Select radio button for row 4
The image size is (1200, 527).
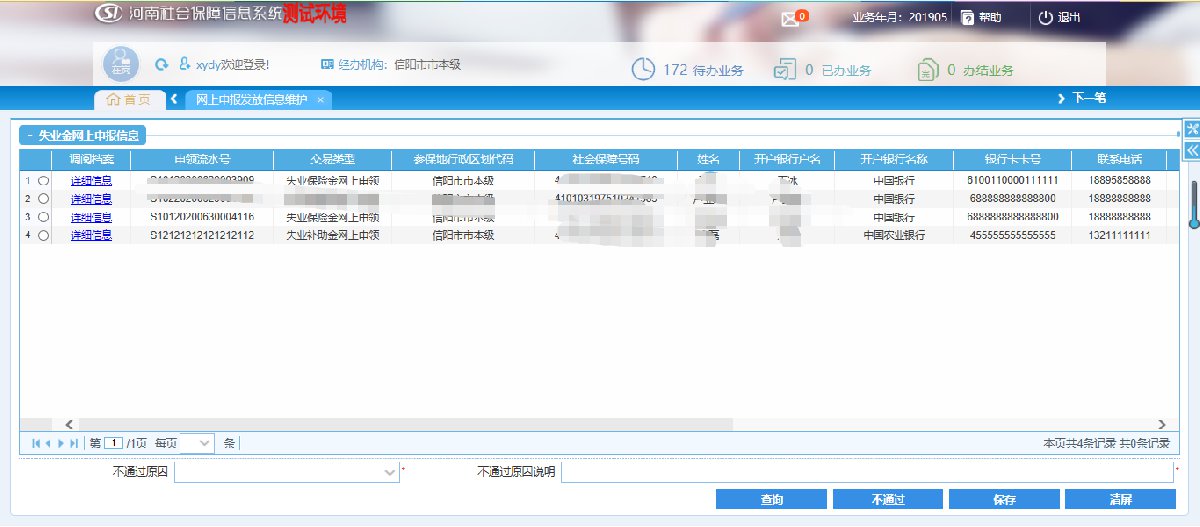click(43, 235)
